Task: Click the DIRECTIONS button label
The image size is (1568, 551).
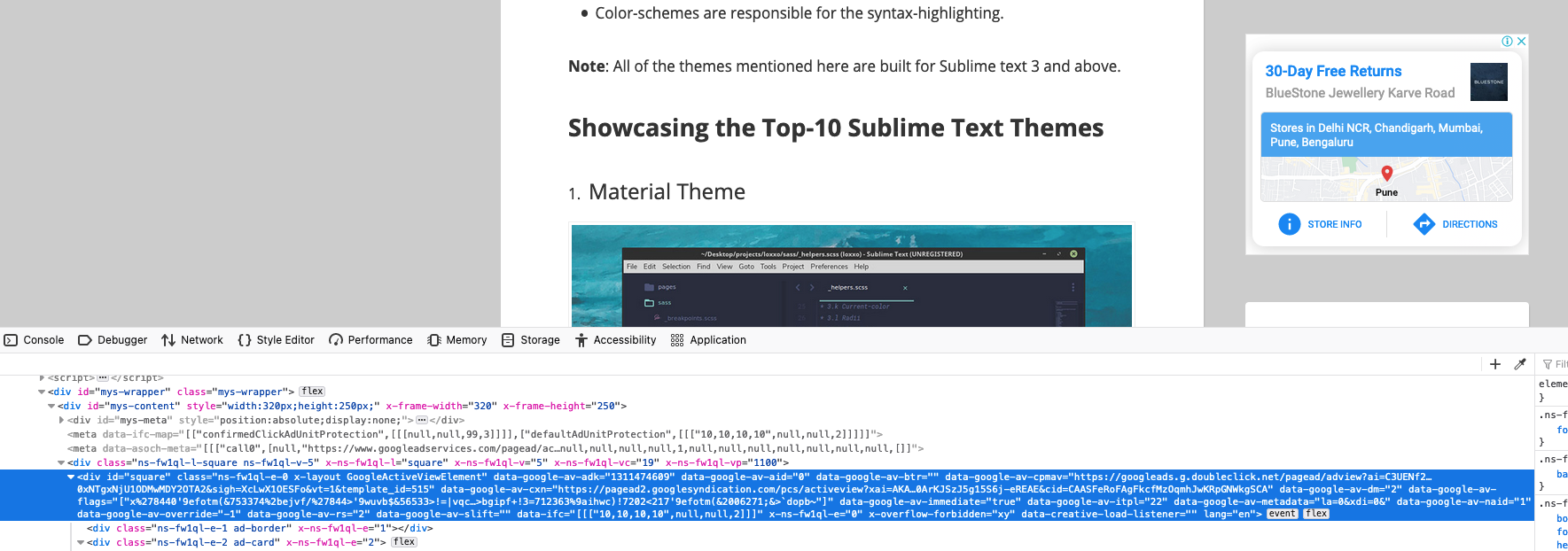Action: [x=1470, y=224]
